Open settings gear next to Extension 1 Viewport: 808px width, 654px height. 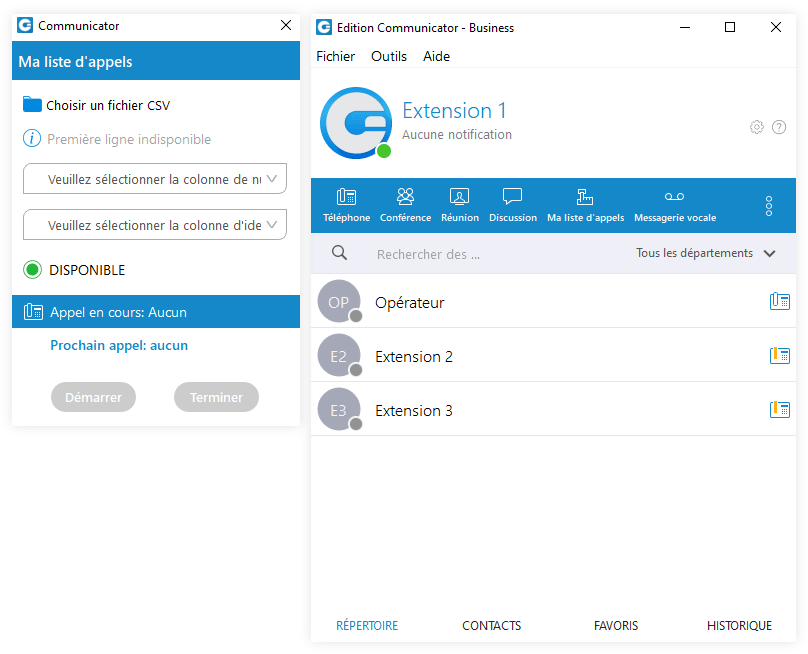[756, 127]
